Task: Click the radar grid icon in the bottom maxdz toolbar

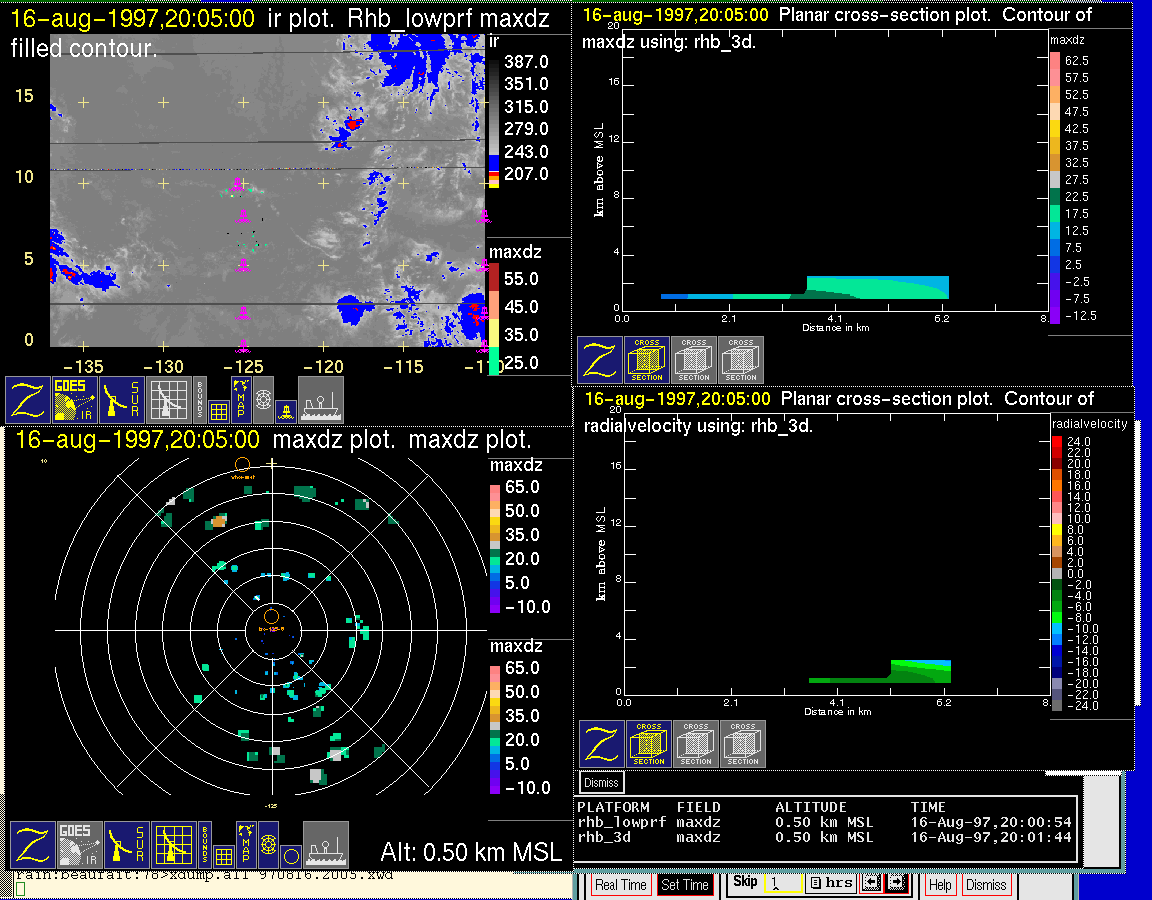Action: point(172,845)
